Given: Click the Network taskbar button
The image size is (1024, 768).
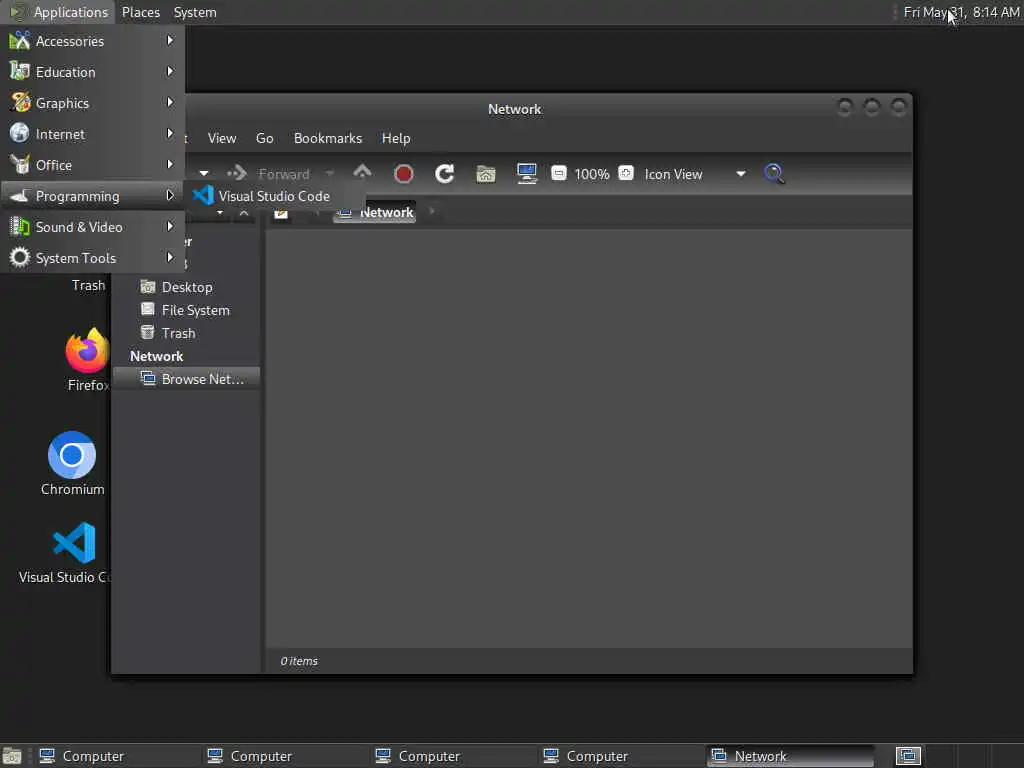Looking at the screenshot, I should [x=790, y=756].
